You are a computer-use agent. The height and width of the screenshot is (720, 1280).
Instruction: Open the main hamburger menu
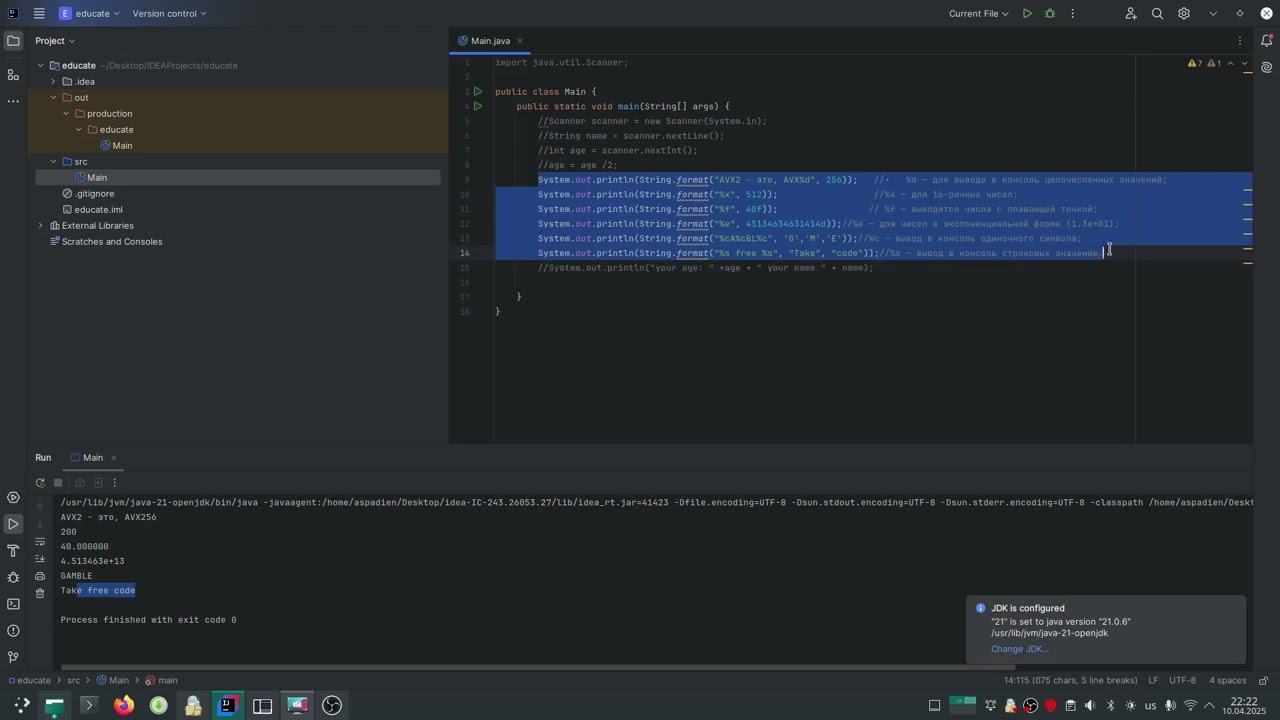[38, 14]
